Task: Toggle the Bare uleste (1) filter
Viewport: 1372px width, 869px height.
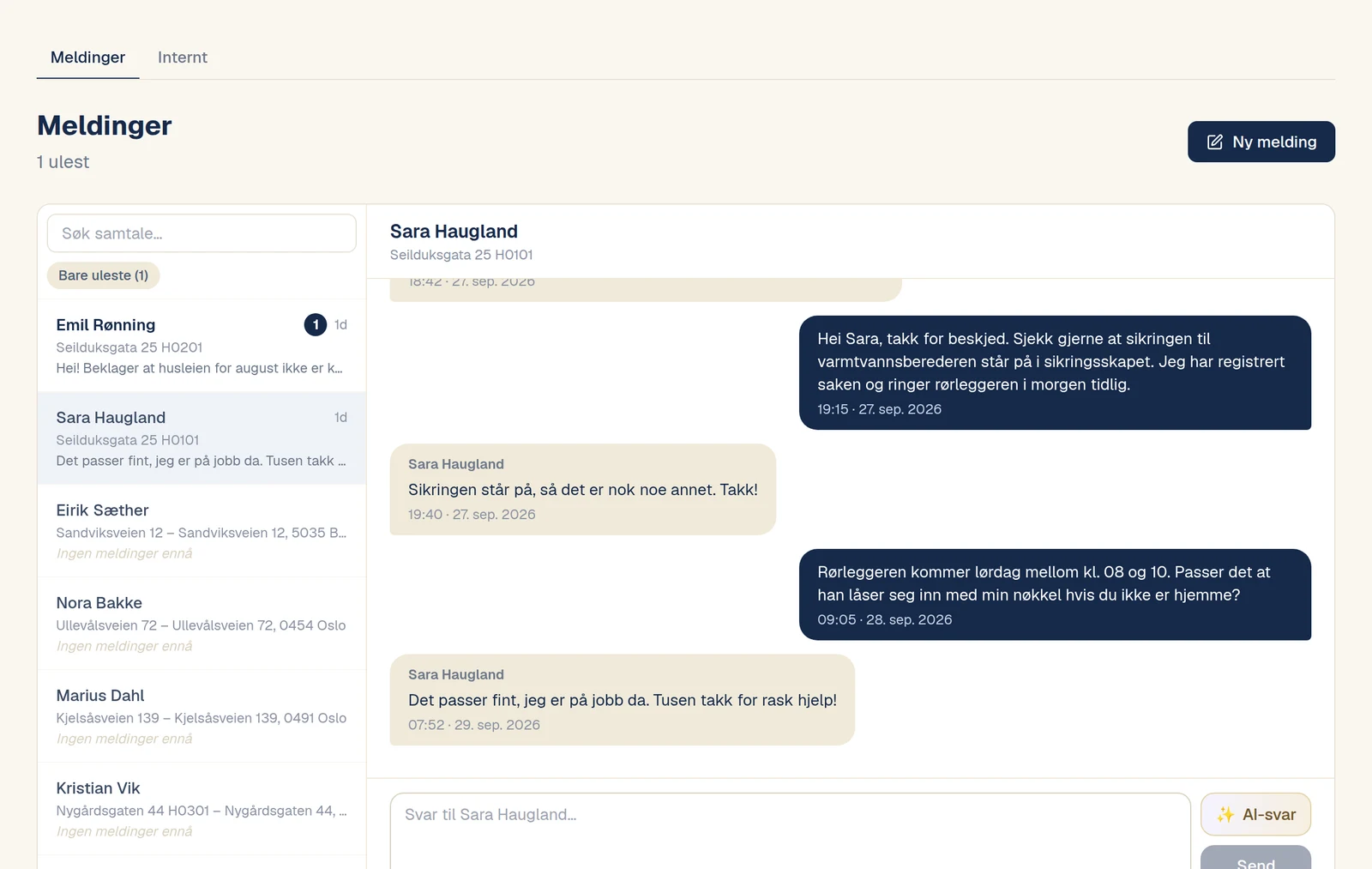Action: [104, 275]
